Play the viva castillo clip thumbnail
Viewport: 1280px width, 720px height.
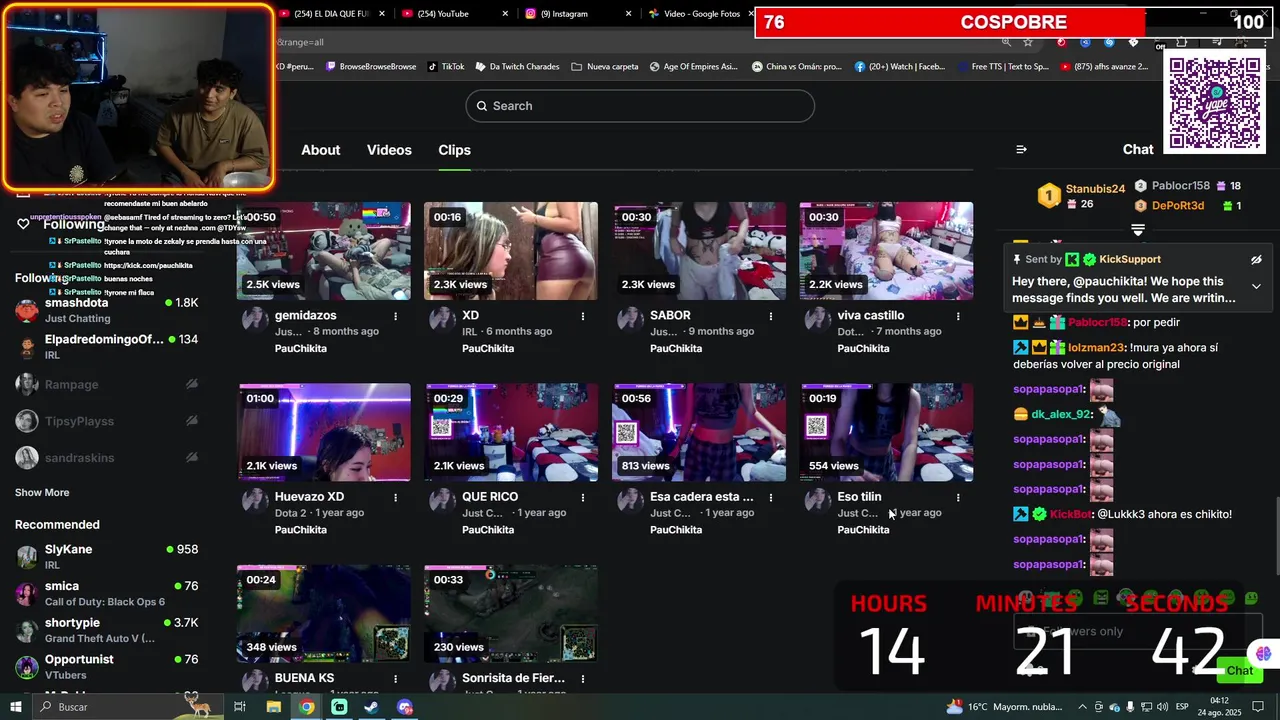(886, 251)
